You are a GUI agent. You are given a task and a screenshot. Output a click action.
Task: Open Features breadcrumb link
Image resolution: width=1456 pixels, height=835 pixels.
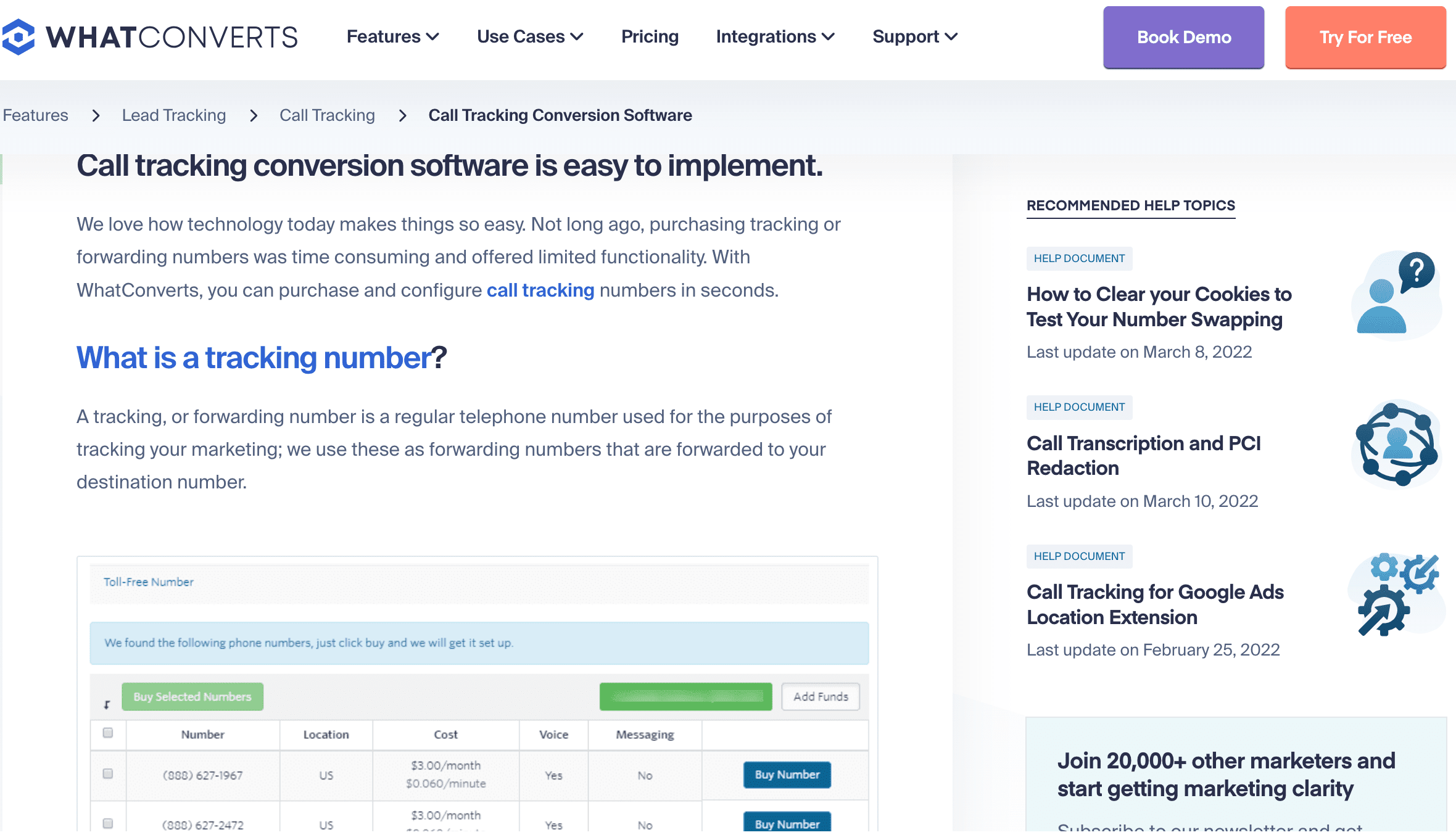coord(35,115)
